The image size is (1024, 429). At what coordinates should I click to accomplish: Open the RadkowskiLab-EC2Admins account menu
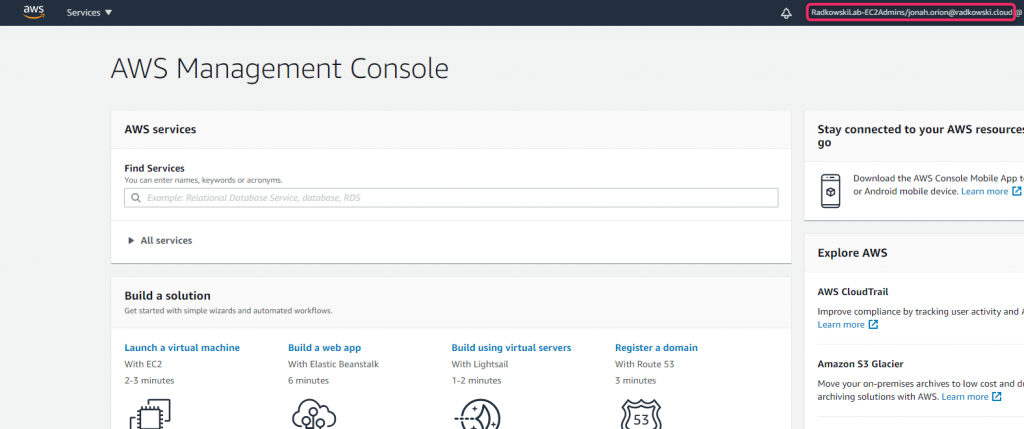(911, 12)
